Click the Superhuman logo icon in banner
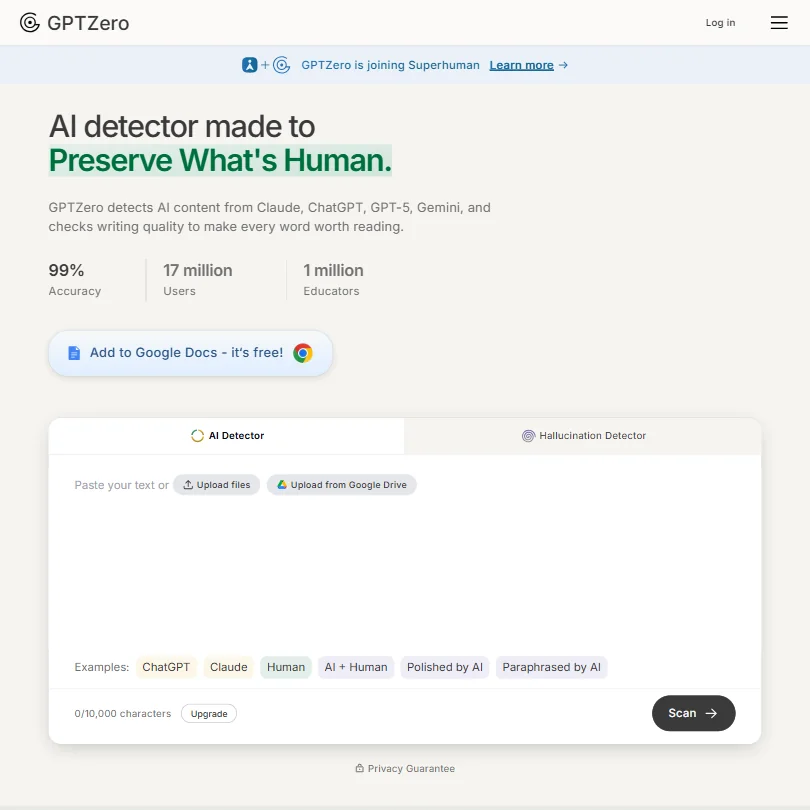810x810 pixels. [x=250, y=65]
